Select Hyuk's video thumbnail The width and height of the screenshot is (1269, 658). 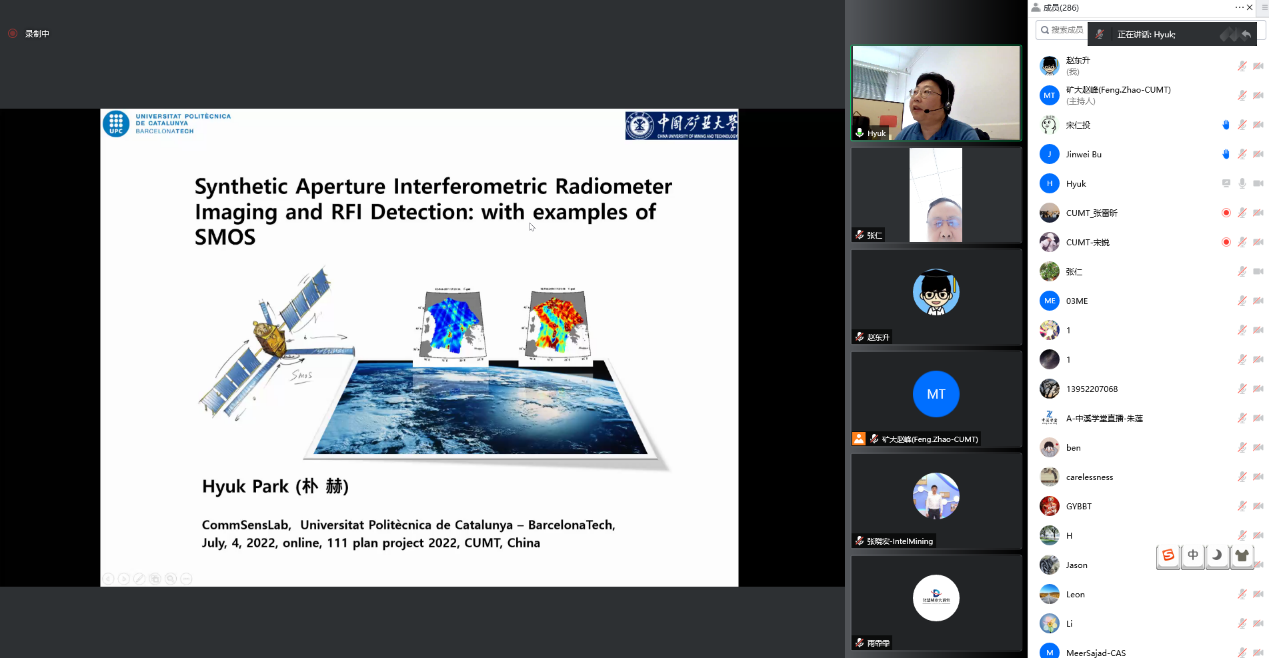[x=936, y=93]
